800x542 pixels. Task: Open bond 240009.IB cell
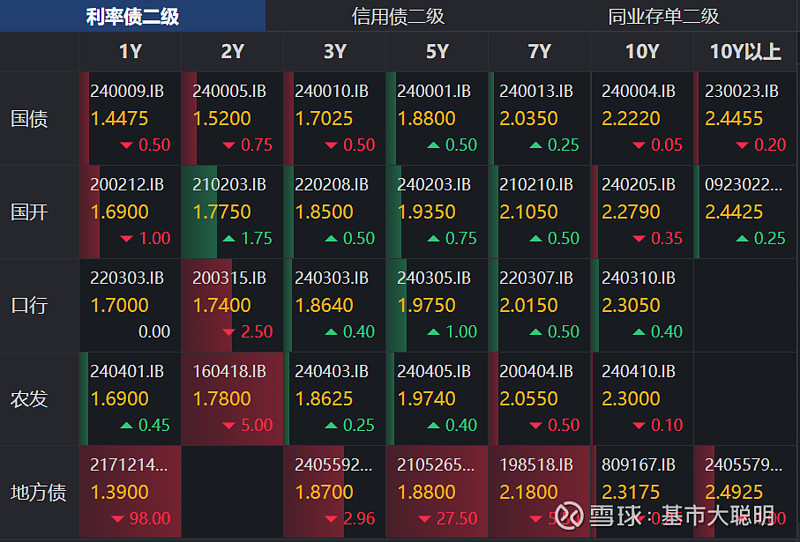click(x=130, y=118)
